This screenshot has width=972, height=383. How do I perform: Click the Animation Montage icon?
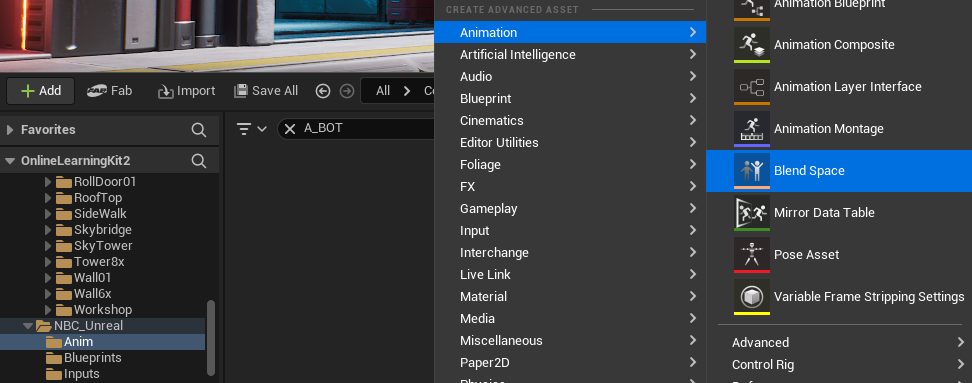(x=752, y=129)
